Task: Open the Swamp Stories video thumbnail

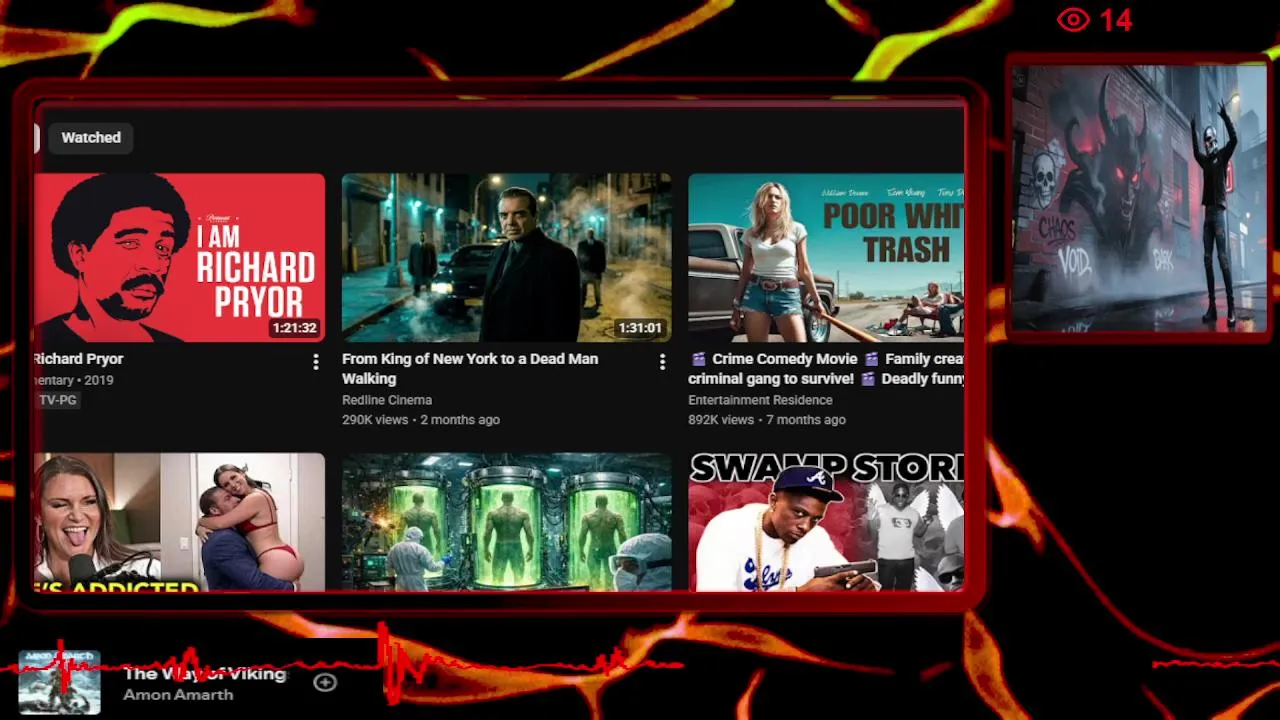Action: coord(826,522)
